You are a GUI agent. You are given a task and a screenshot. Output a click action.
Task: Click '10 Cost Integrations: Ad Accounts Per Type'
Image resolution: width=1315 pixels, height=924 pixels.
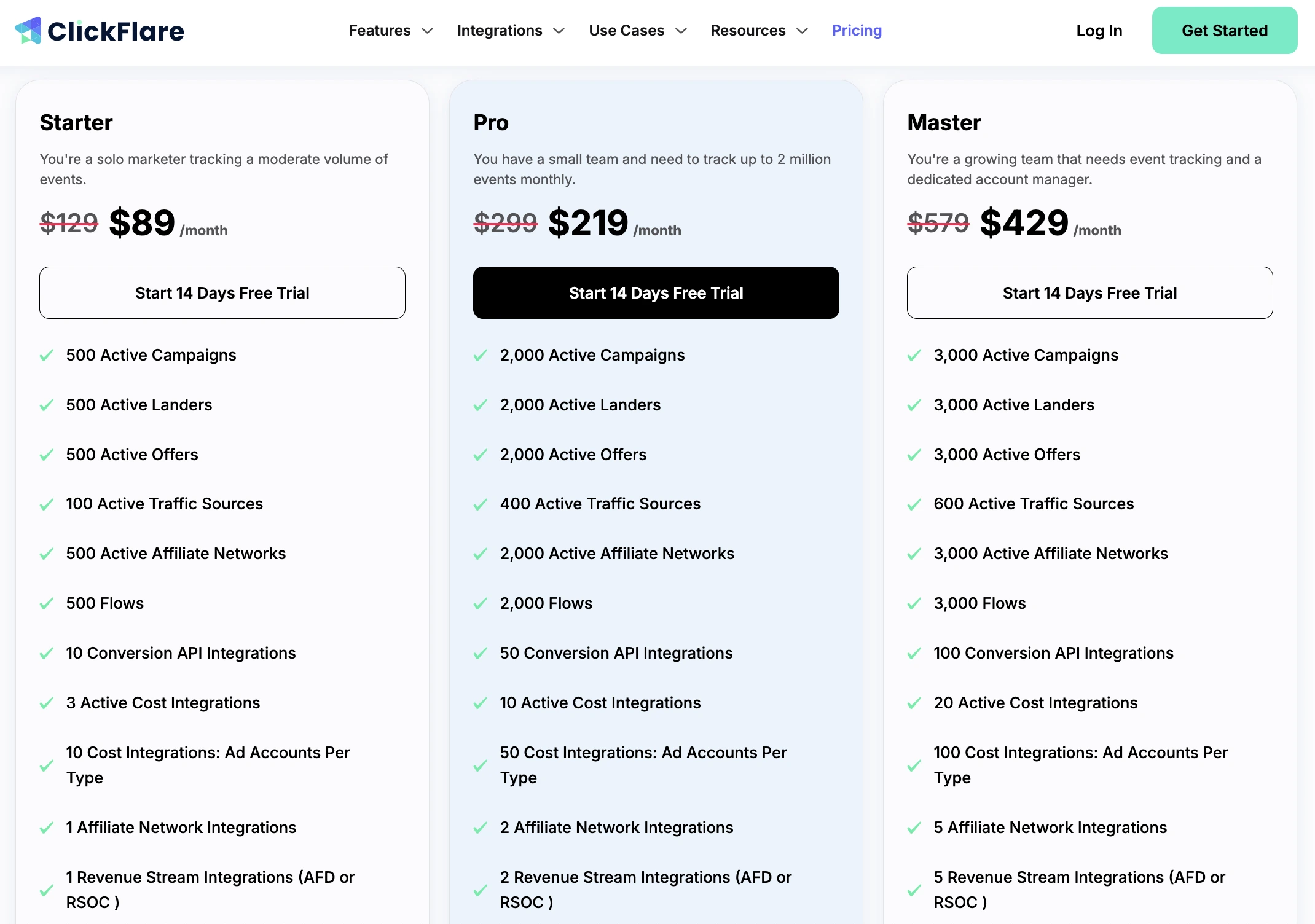(208, 765)
